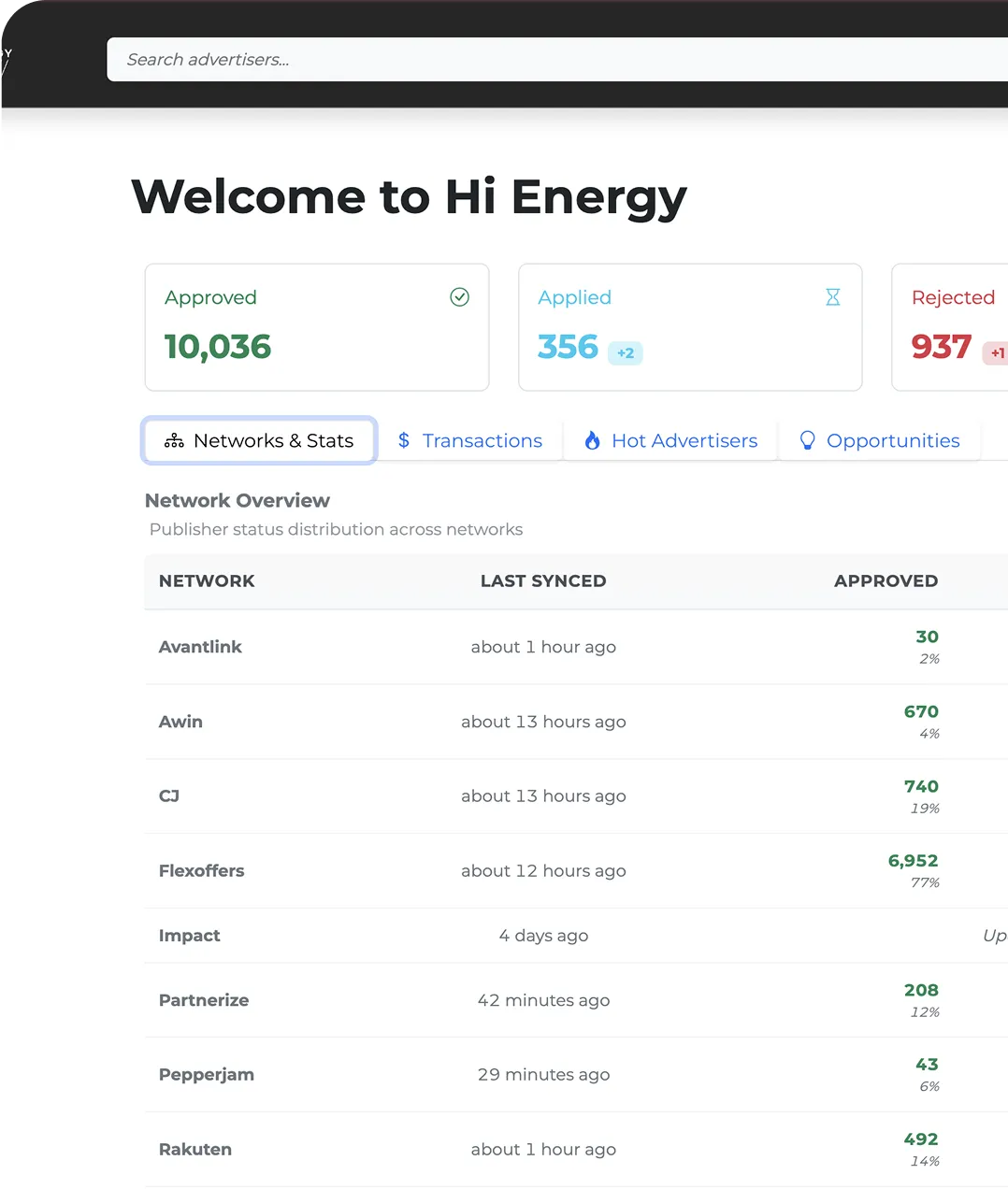Click the LAST SYNCED column header
Image resolution: width=1008 pixels, height=1189 pixels.
(543, 581)
